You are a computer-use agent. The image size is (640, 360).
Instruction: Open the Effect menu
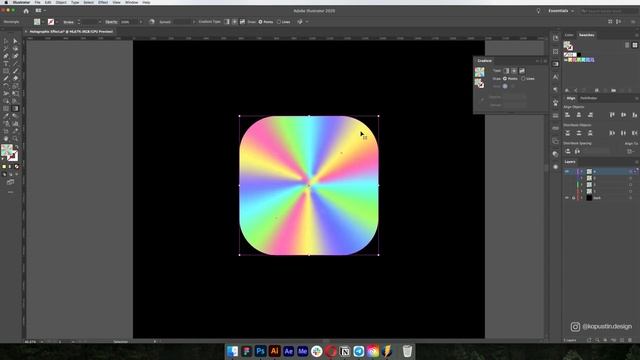[103, 2]
